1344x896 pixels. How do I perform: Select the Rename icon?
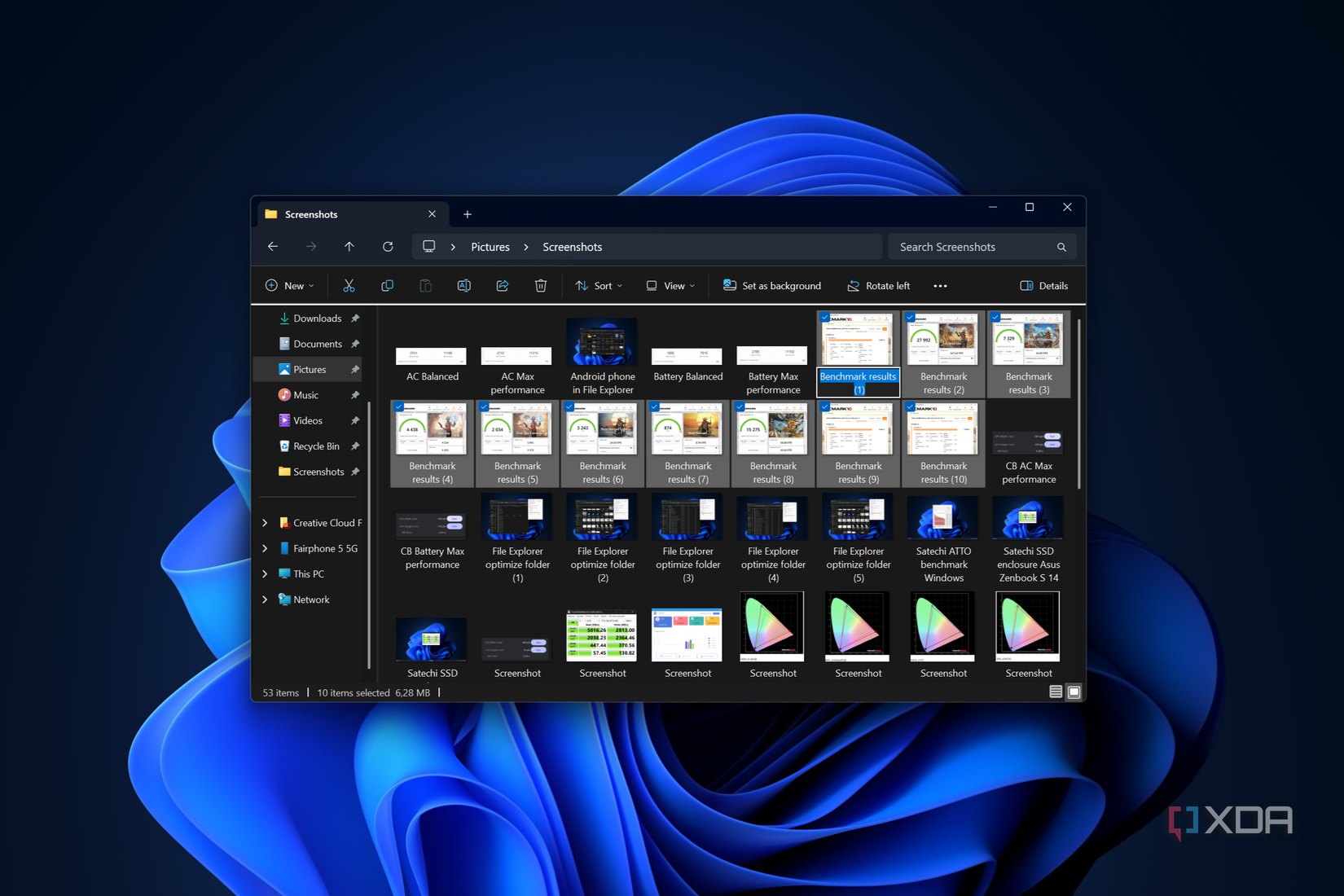coord(464,285)
